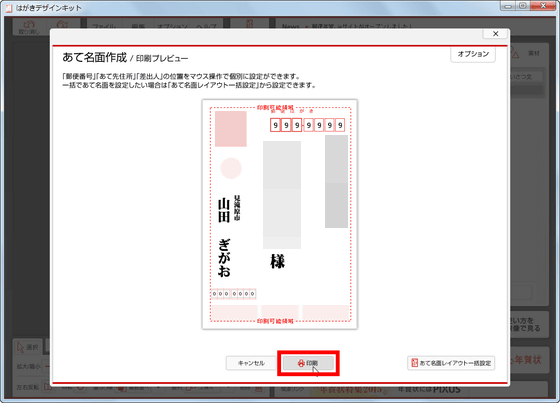Click the 取り消し undo icon in main window
The width and height of the screenshot is (560, 403).
pyautogui.click(x=29, y=27)
